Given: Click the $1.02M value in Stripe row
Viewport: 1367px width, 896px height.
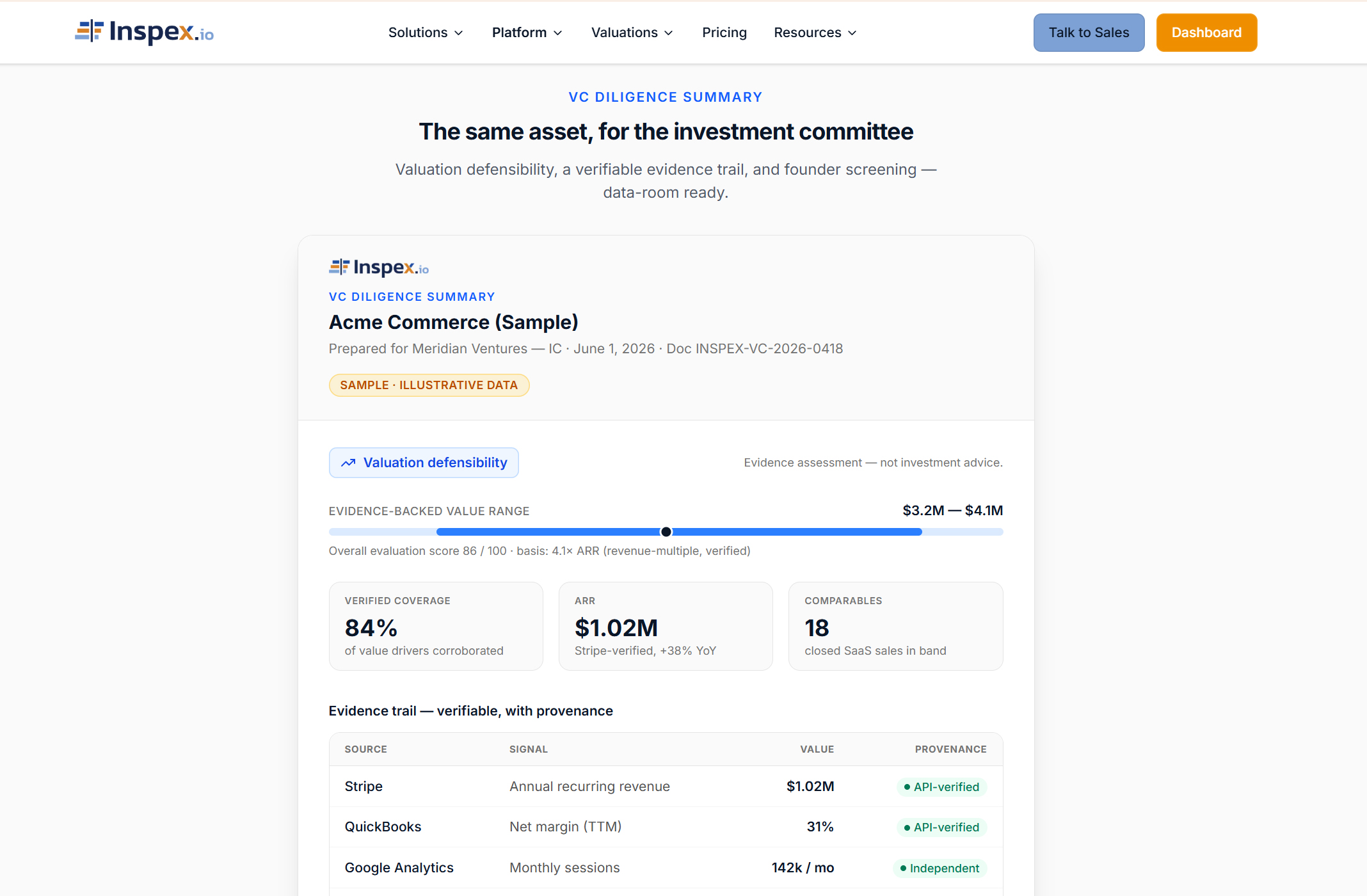Looking at the screenshot, I should pos(810,787).
